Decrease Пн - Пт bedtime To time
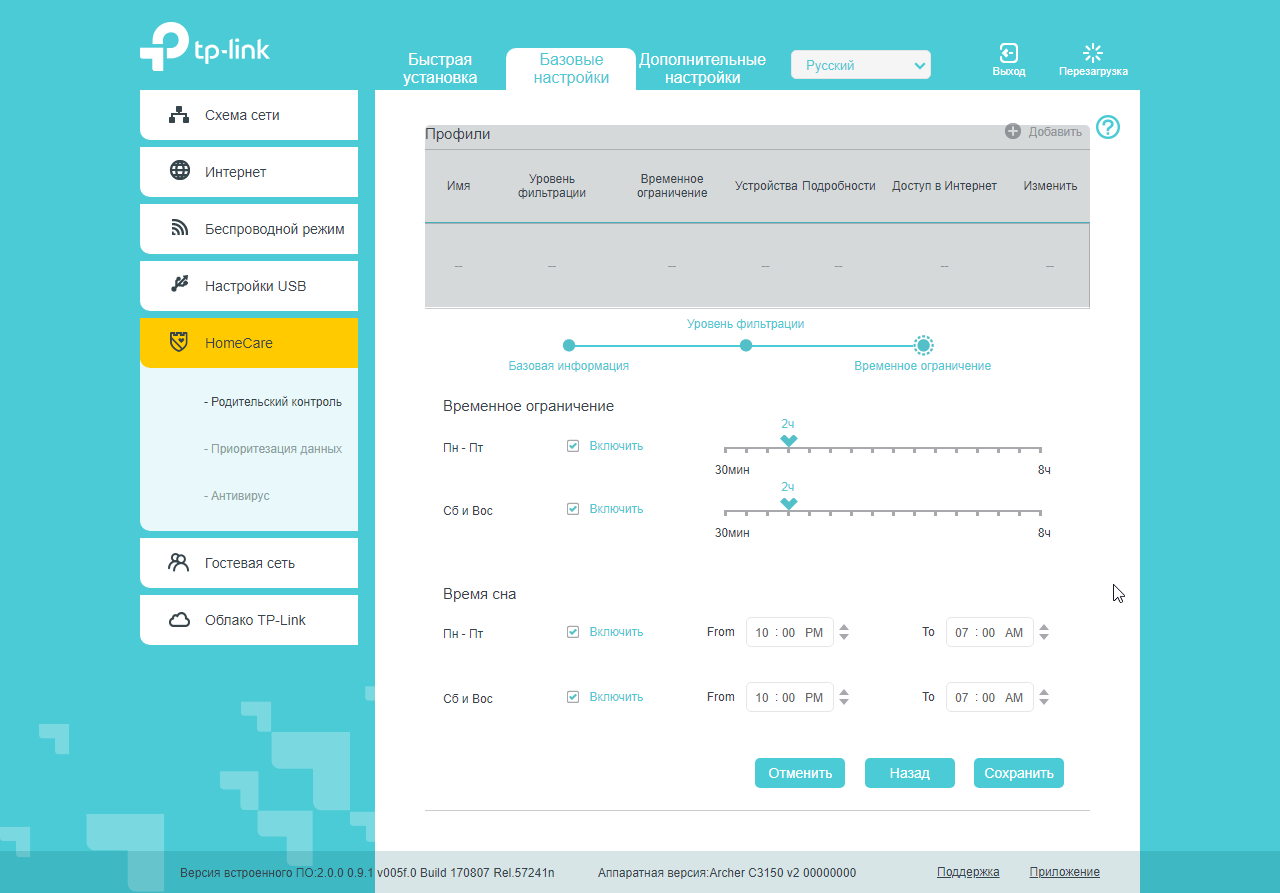 (x=1044, y=637)
